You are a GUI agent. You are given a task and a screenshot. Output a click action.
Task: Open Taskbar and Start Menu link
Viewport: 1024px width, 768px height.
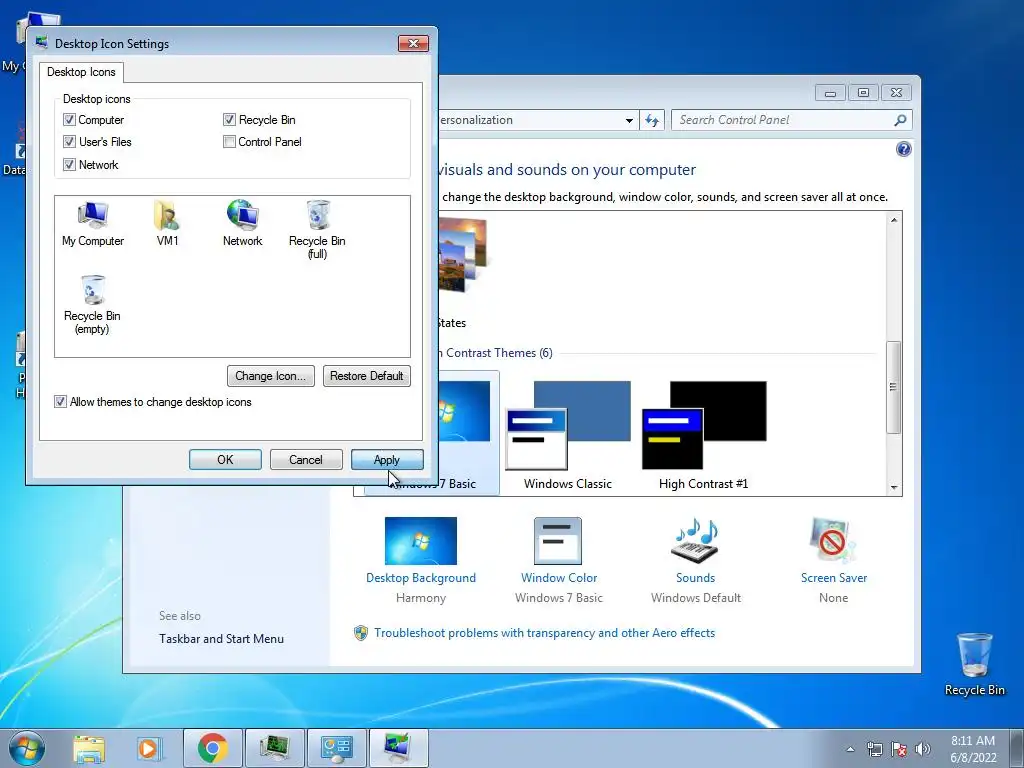pos(221,639)
